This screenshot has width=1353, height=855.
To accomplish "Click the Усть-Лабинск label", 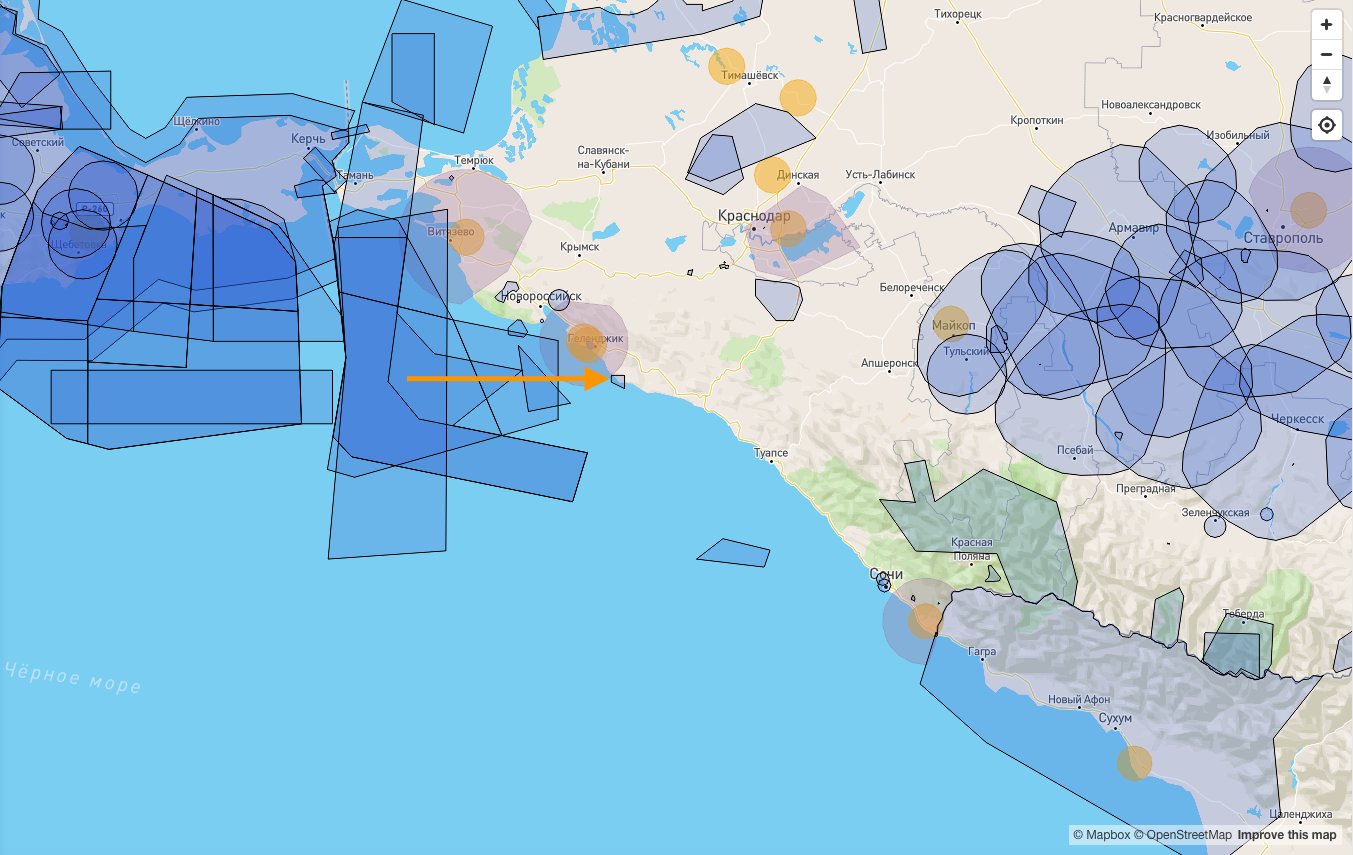I will click(x=880, y=174).
